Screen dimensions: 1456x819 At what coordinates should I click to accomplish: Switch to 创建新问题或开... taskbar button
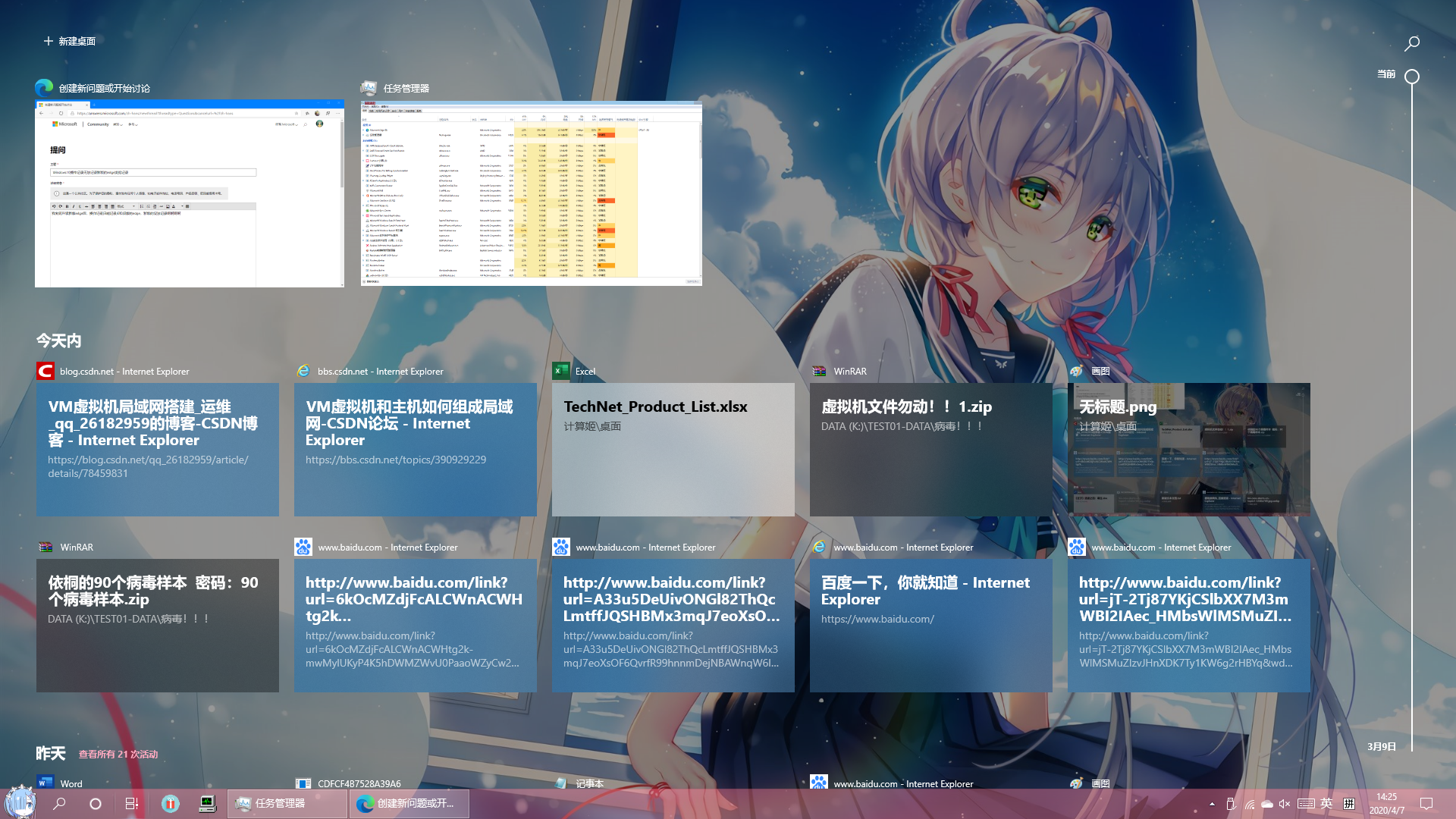click(409, 804)
